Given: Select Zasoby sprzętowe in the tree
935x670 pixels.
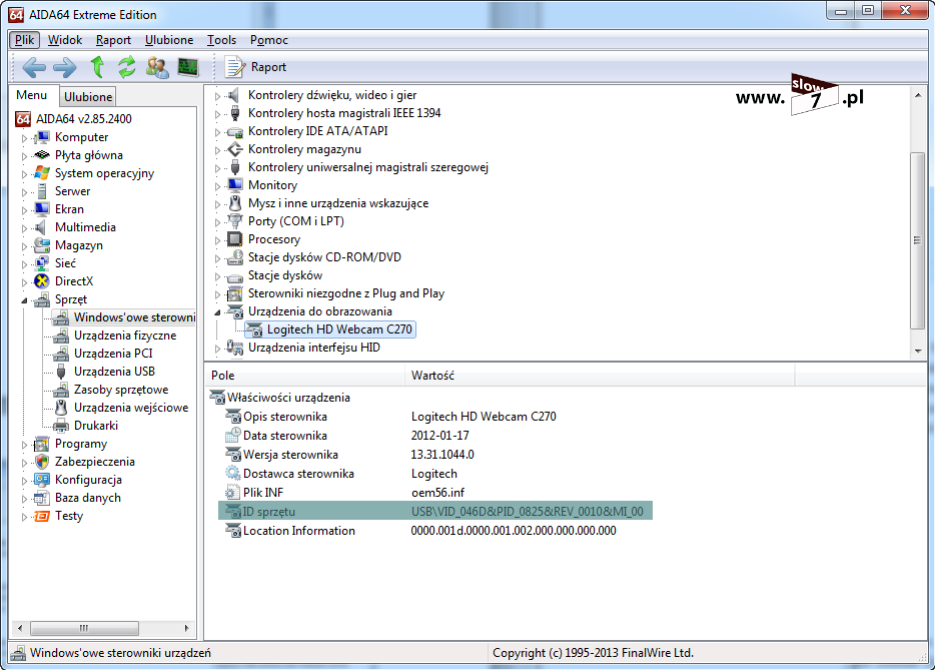Looking at the screenshot, I should (121, 390).
